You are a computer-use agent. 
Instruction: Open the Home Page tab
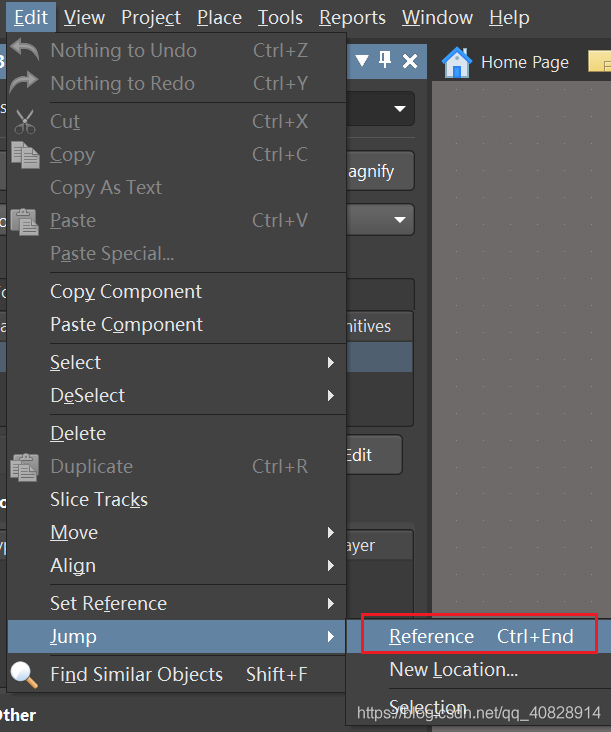click(506, 62)
